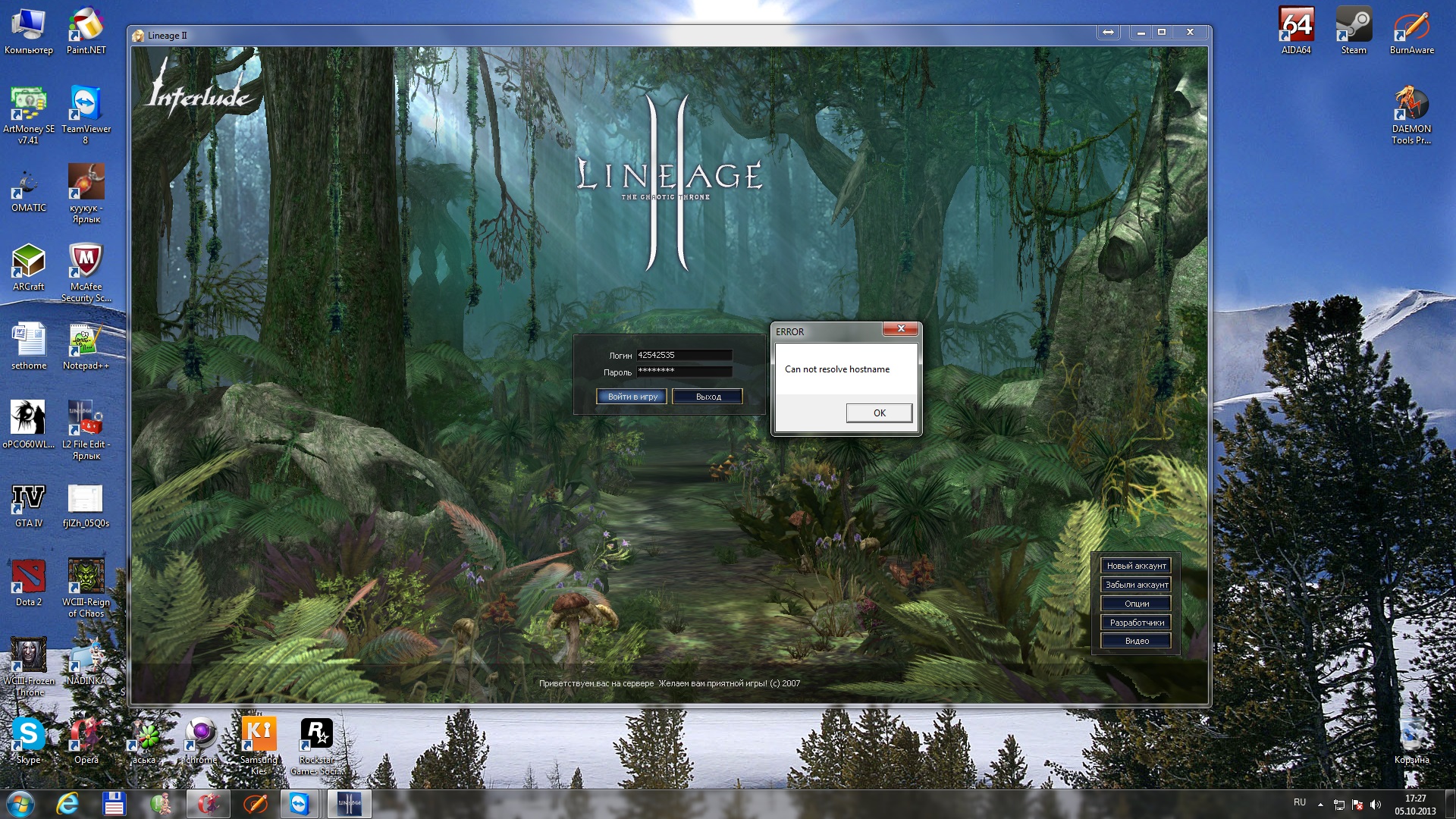Click the Opera taskbar button
Screen dimensions: 1456x819
pos(209,804)
